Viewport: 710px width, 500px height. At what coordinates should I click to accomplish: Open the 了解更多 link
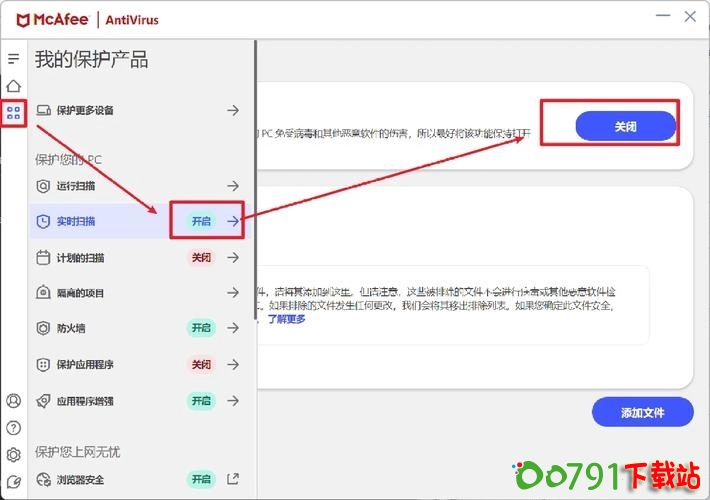pyautogui.click(x=286, y=319)
